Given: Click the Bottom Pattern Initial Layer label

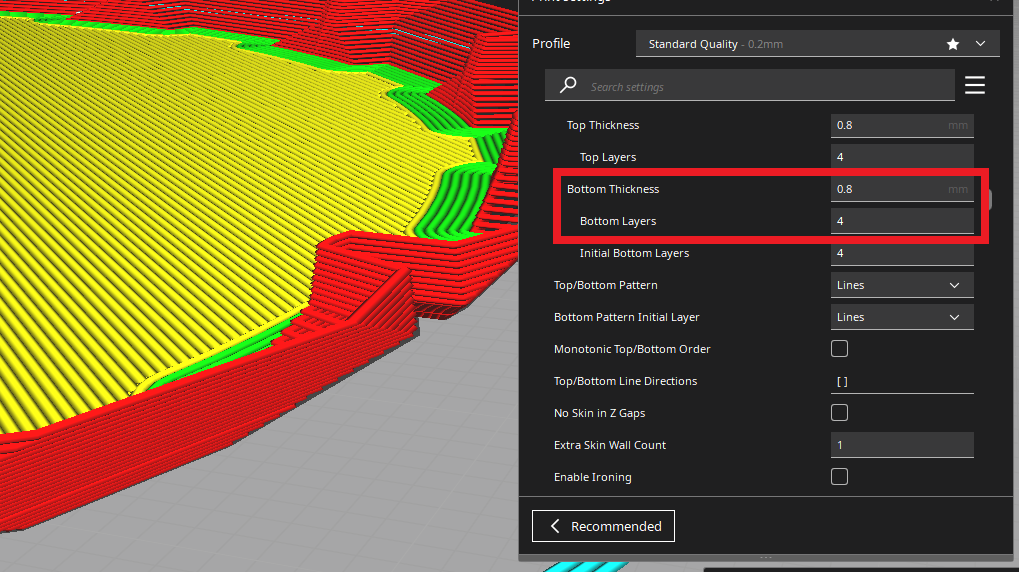Looking at the screenshot, I should [626, 317].
